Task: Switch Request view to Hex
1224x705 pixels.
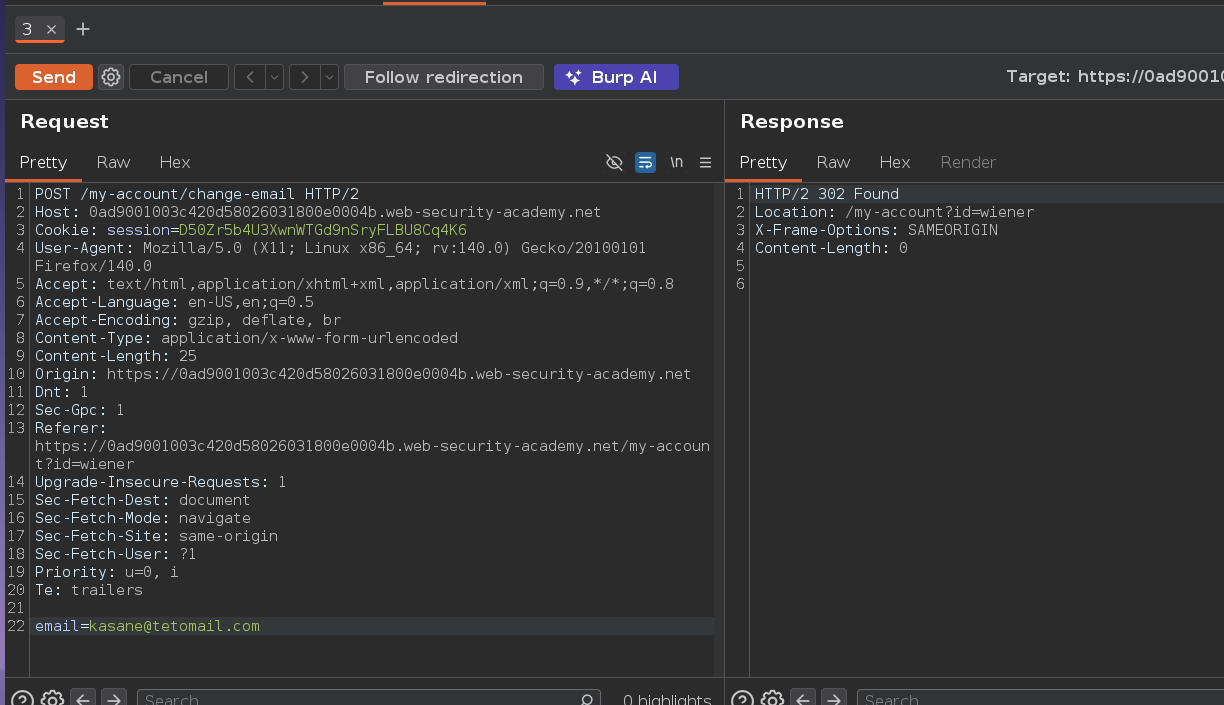Action: click(x=175, y=162)
